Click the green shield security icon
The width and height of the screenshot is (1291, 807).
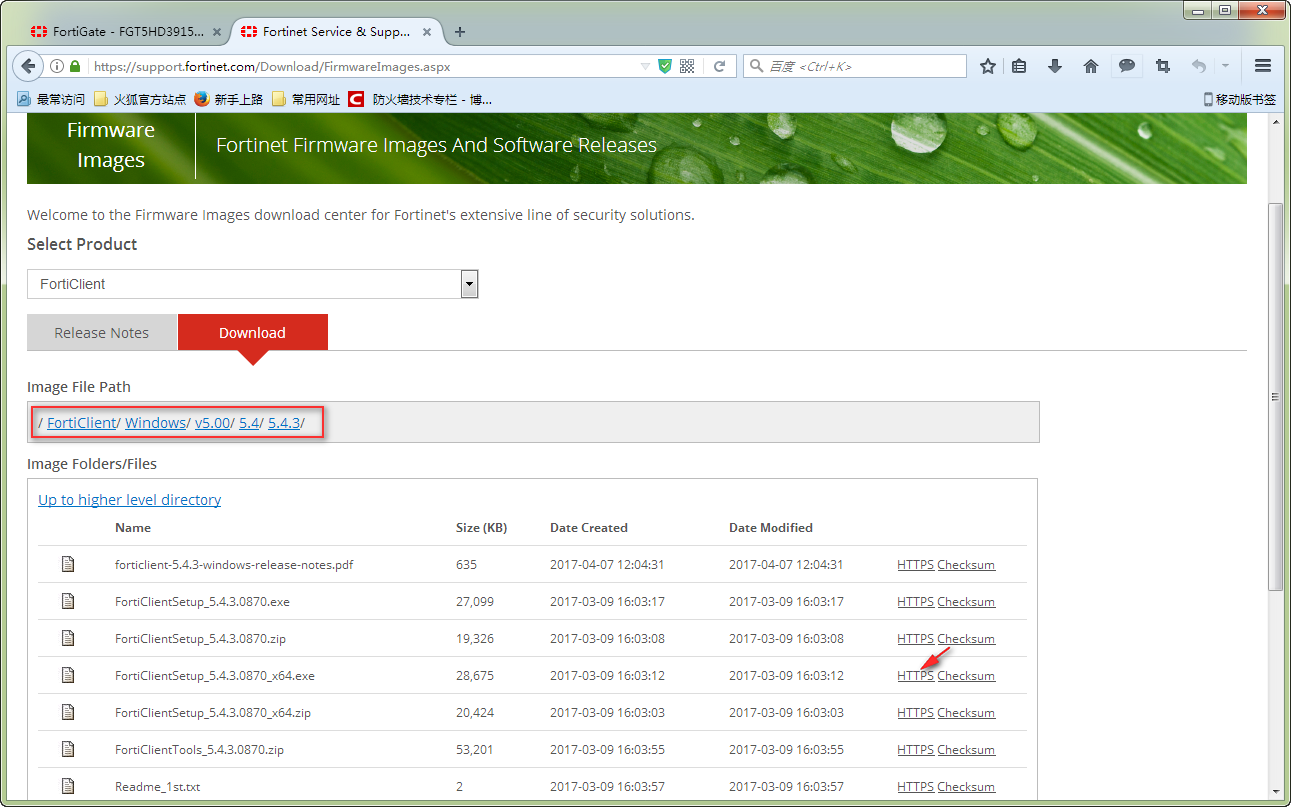[x=665, y=66]
